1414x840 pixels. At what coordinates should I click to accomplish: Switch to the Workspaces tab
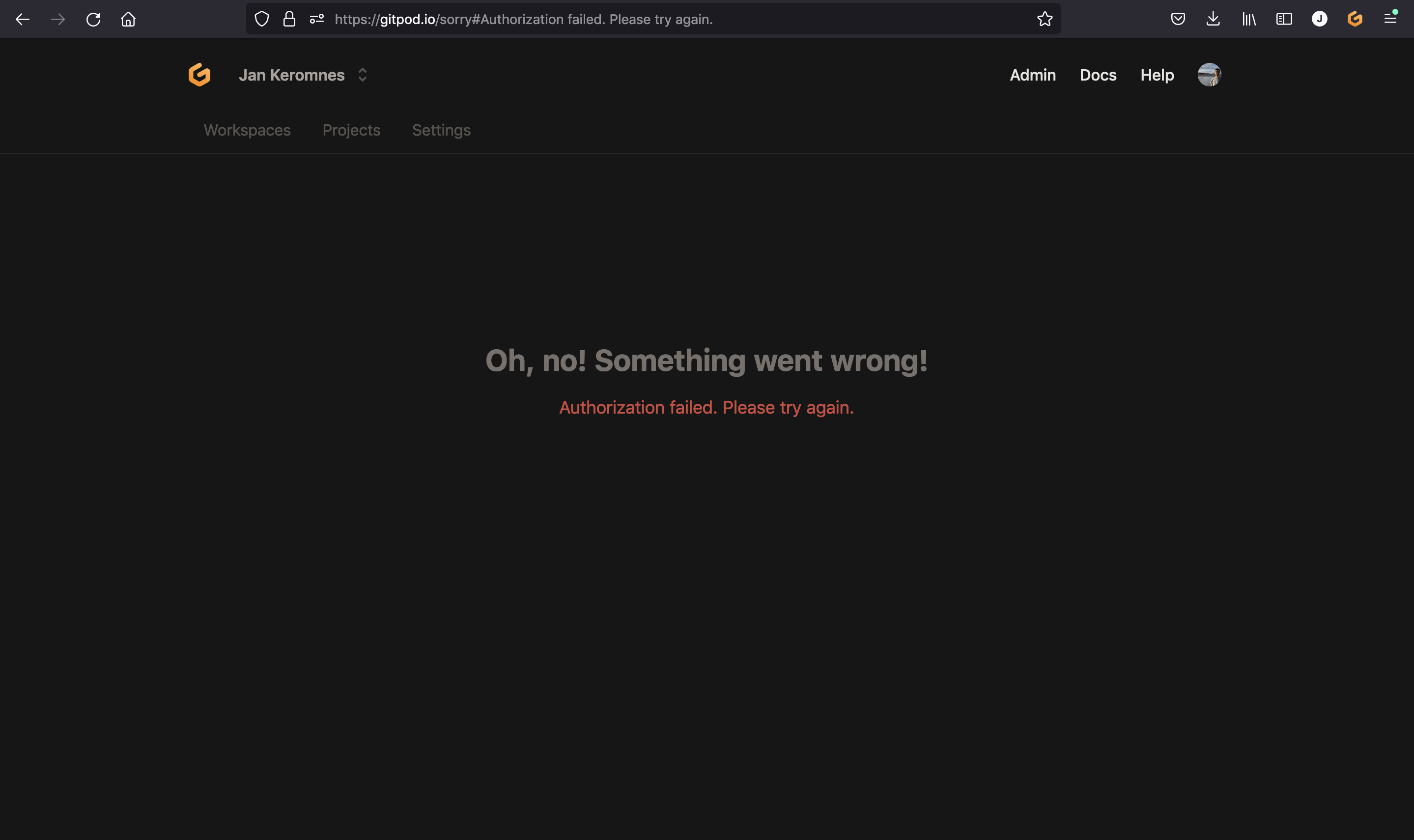246,130
